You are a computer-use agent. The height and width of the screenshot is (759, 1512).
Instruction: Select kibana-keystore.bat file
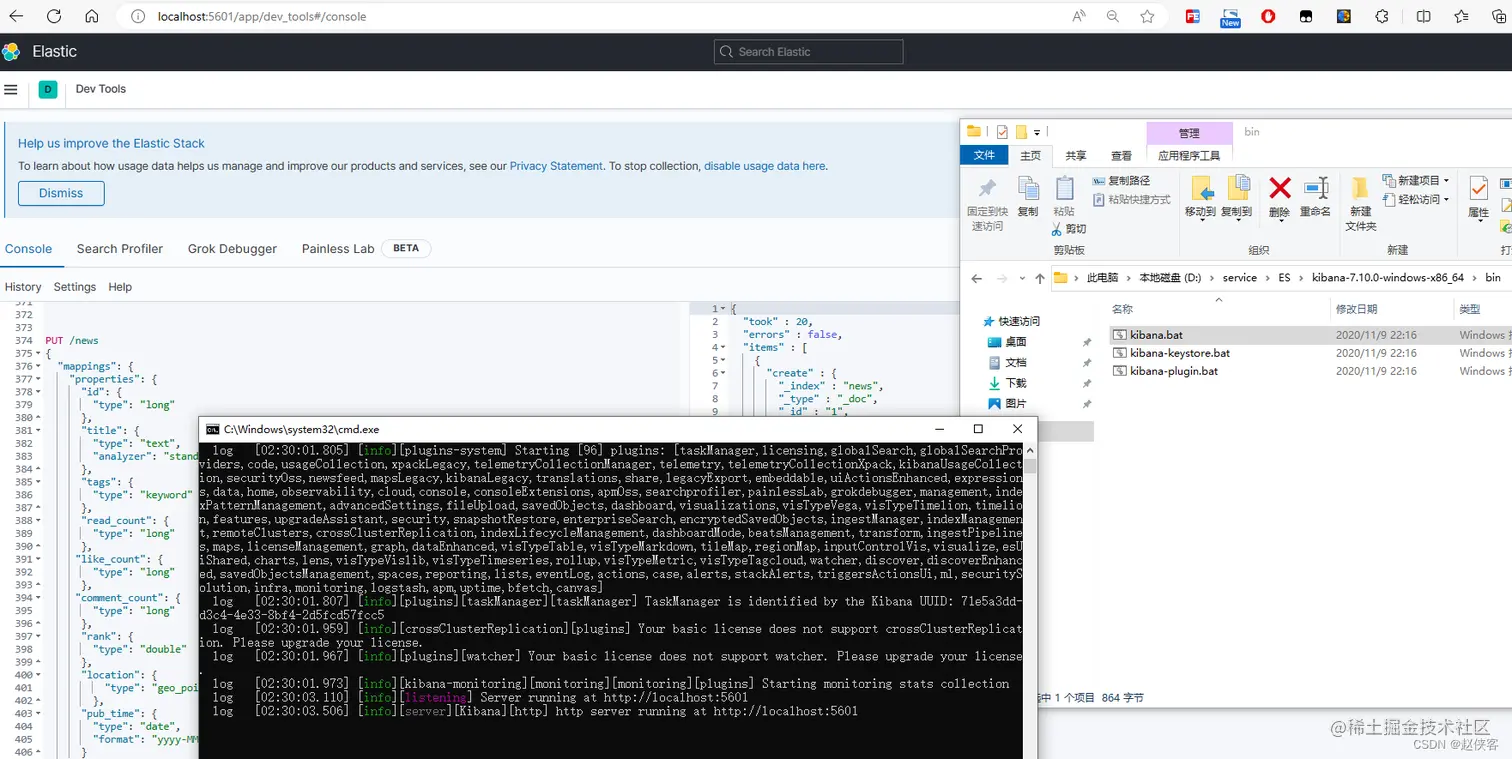point(1180,353)
